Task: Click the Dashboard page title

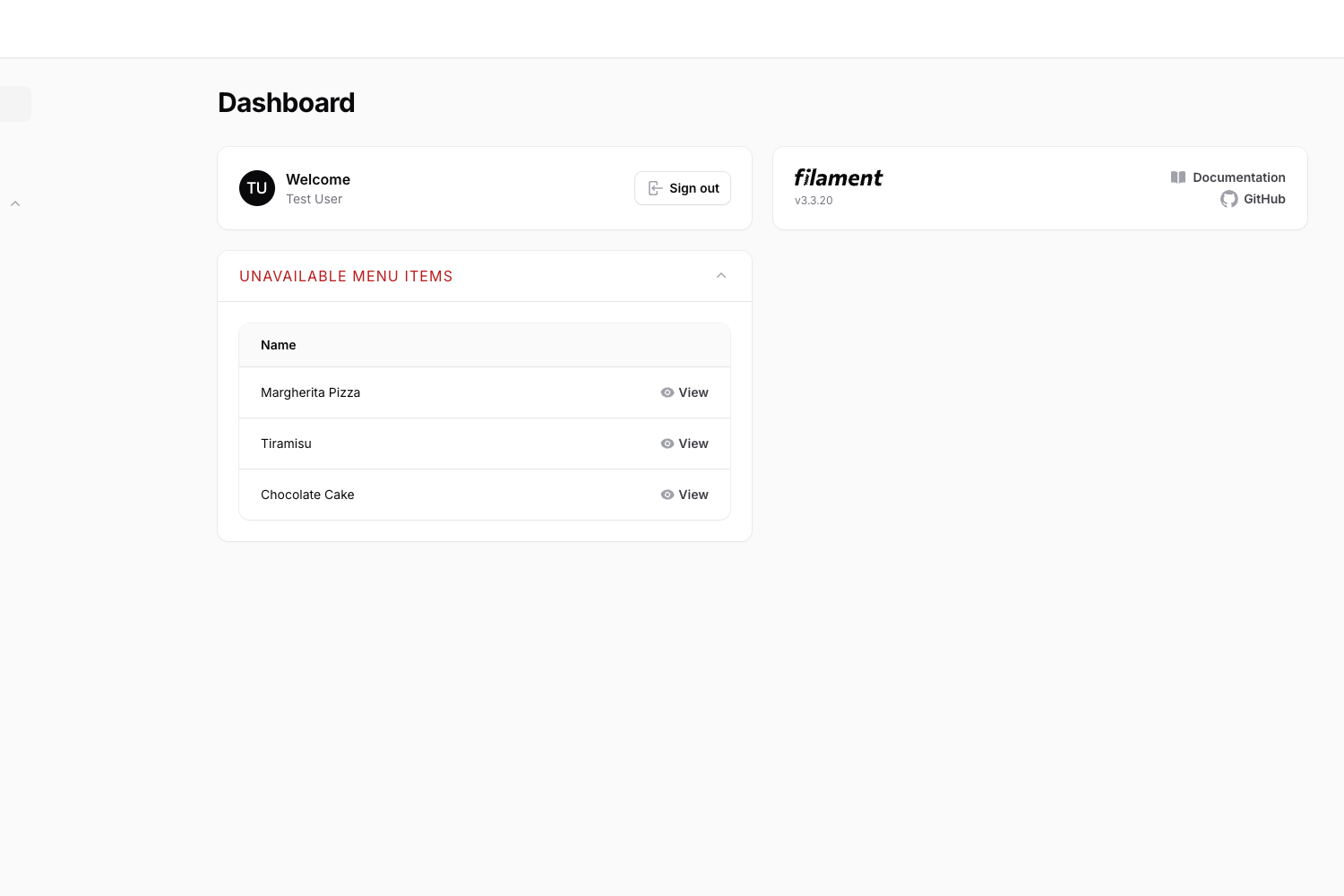Action: pyautogui.click(x=286, y=102)
